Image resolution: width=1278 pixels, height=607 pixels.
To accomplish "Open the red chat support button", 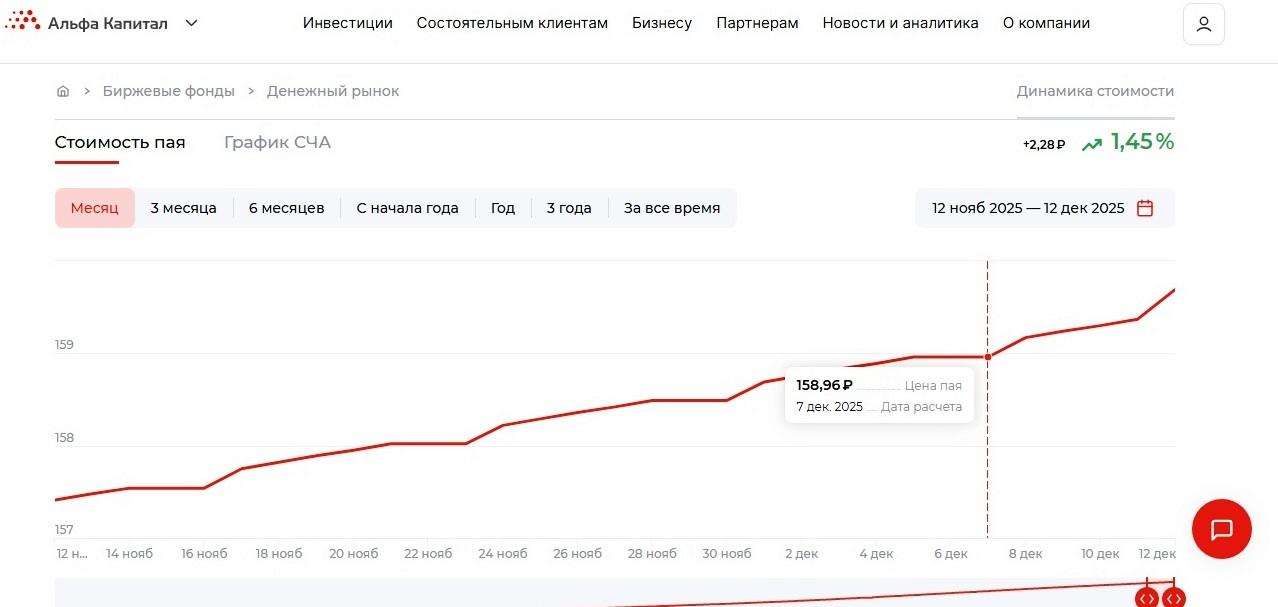I will (1221, 528).
